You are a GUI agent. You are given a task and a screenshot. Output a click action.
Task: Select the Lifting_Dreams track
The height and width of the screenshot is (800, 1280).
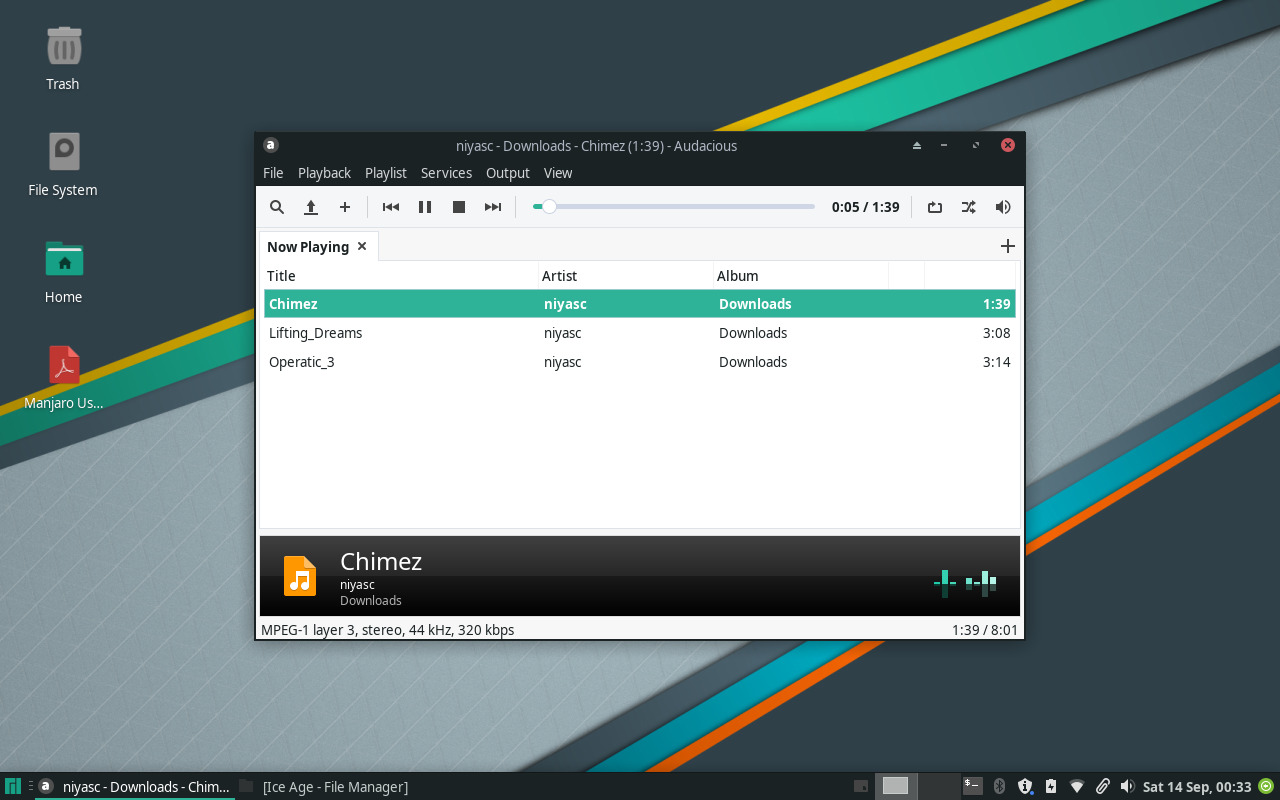tap(315, 332)
